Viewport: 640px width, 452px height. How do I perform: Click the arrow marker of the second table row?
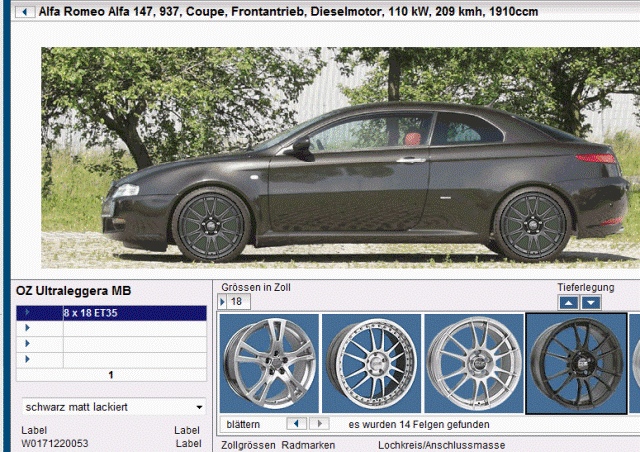[27, 328]
